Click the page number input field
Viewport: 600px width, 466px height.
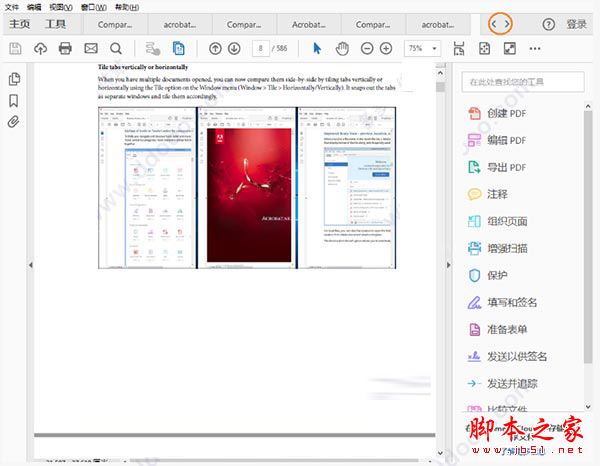(x=261, y=49)
